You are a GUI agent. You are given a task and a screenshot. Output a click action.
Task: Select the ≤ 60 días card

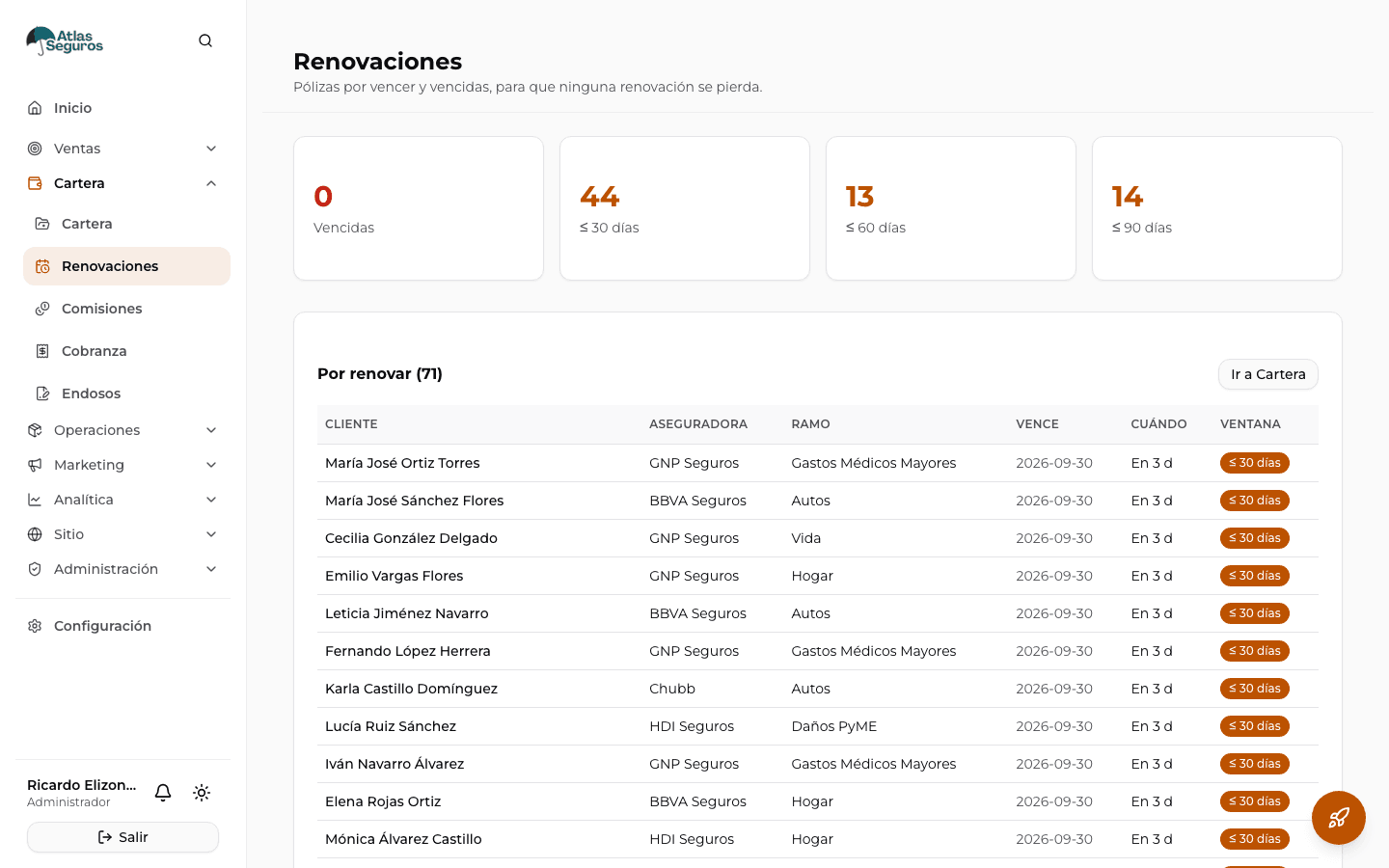951,208
